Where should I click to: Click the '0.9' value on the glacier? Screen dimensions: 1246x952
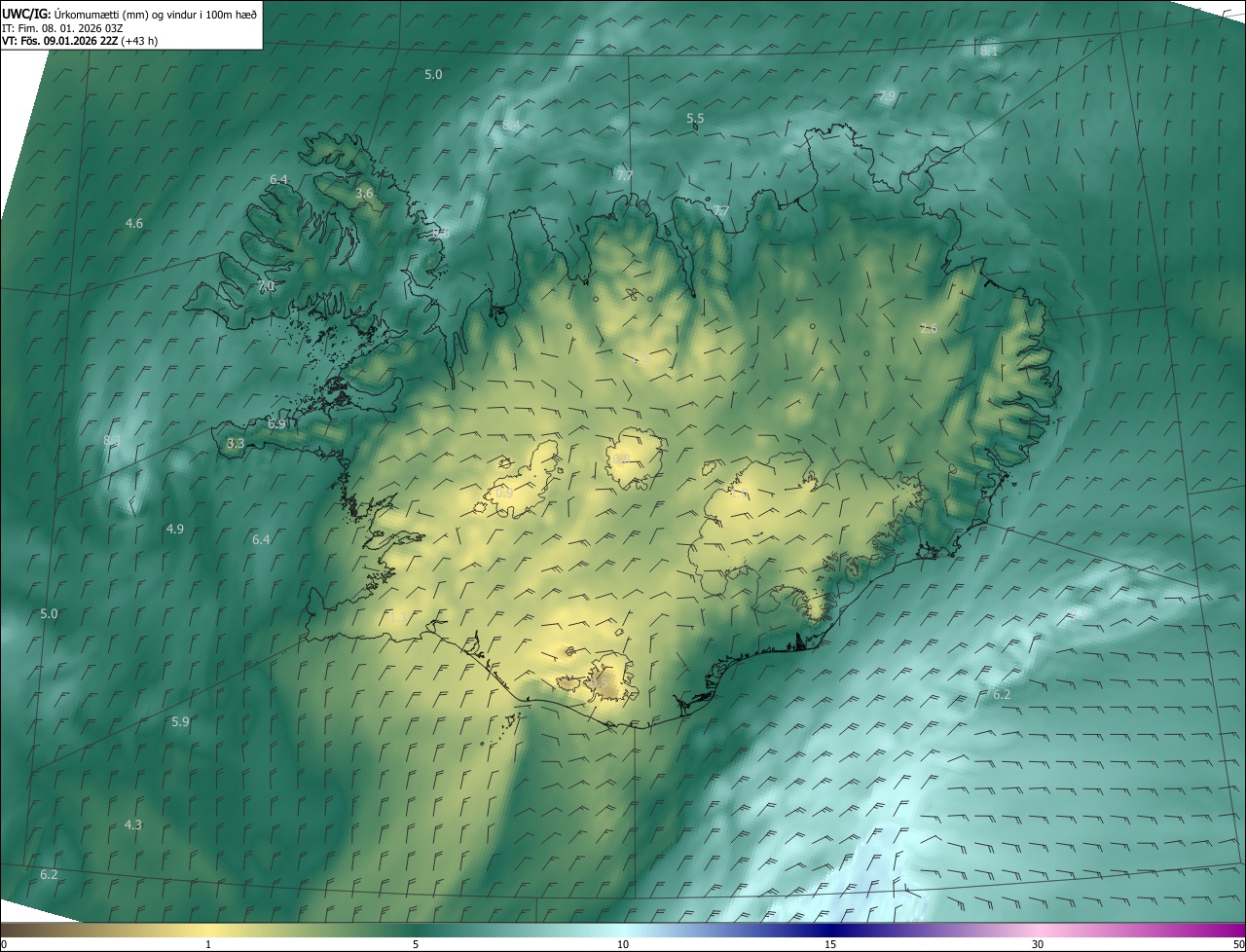click(x=504, y=494)
